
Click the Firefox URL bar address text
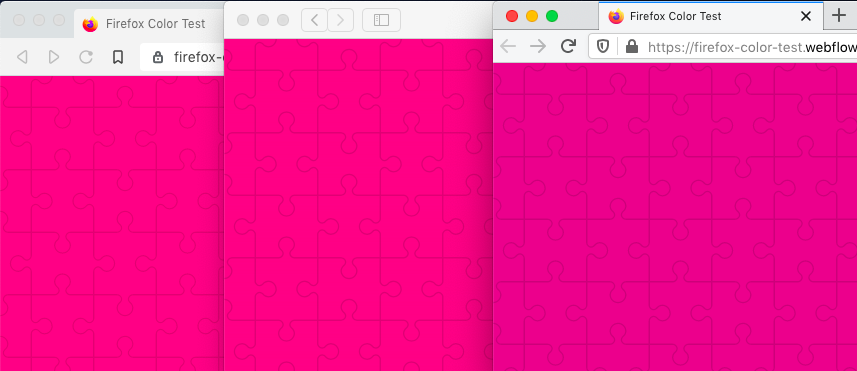(752, 47)
